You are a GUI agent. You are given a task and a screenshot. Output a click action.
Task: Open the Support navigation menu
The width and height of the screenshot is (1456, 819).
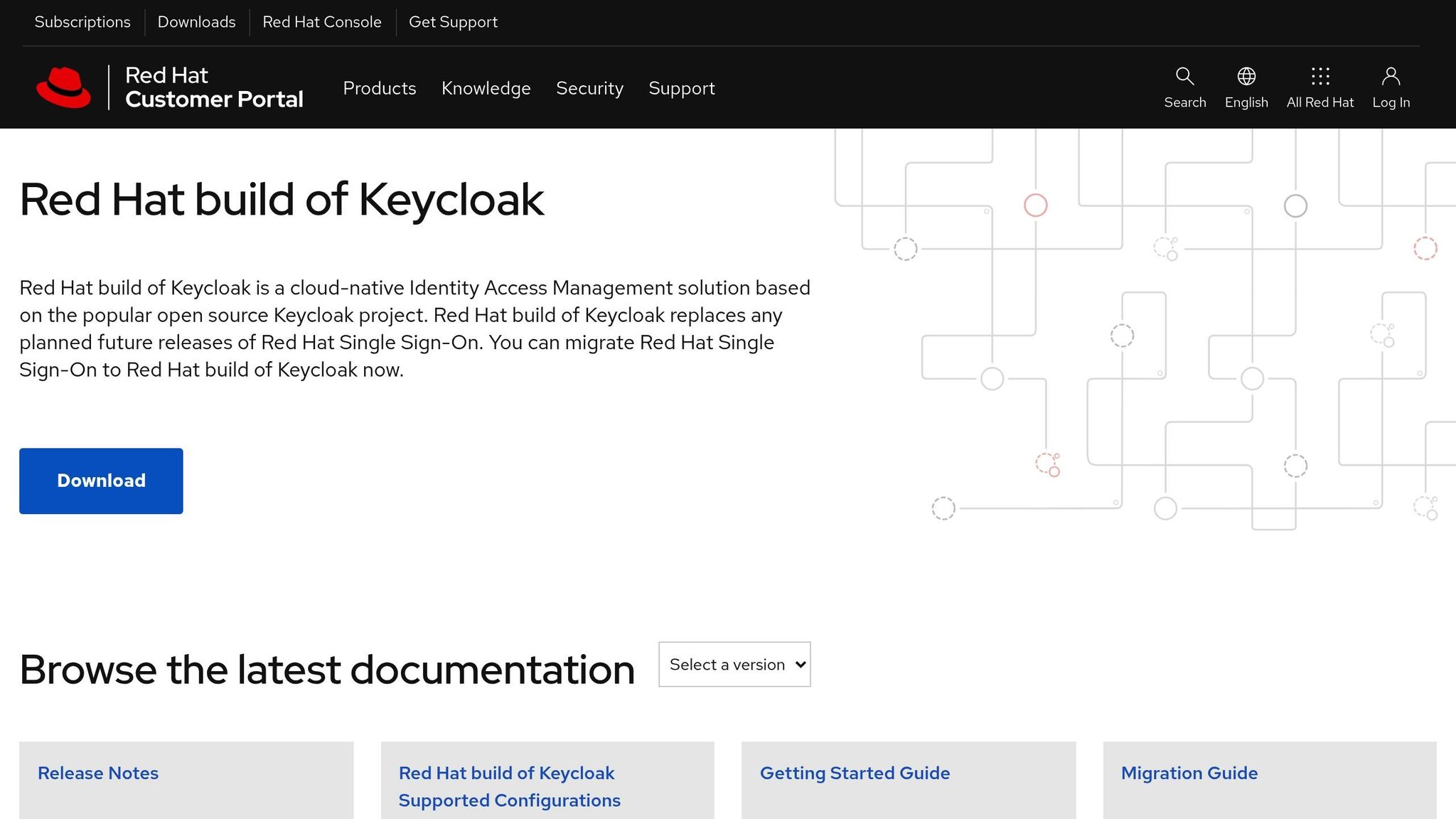[x=682, y=88]
